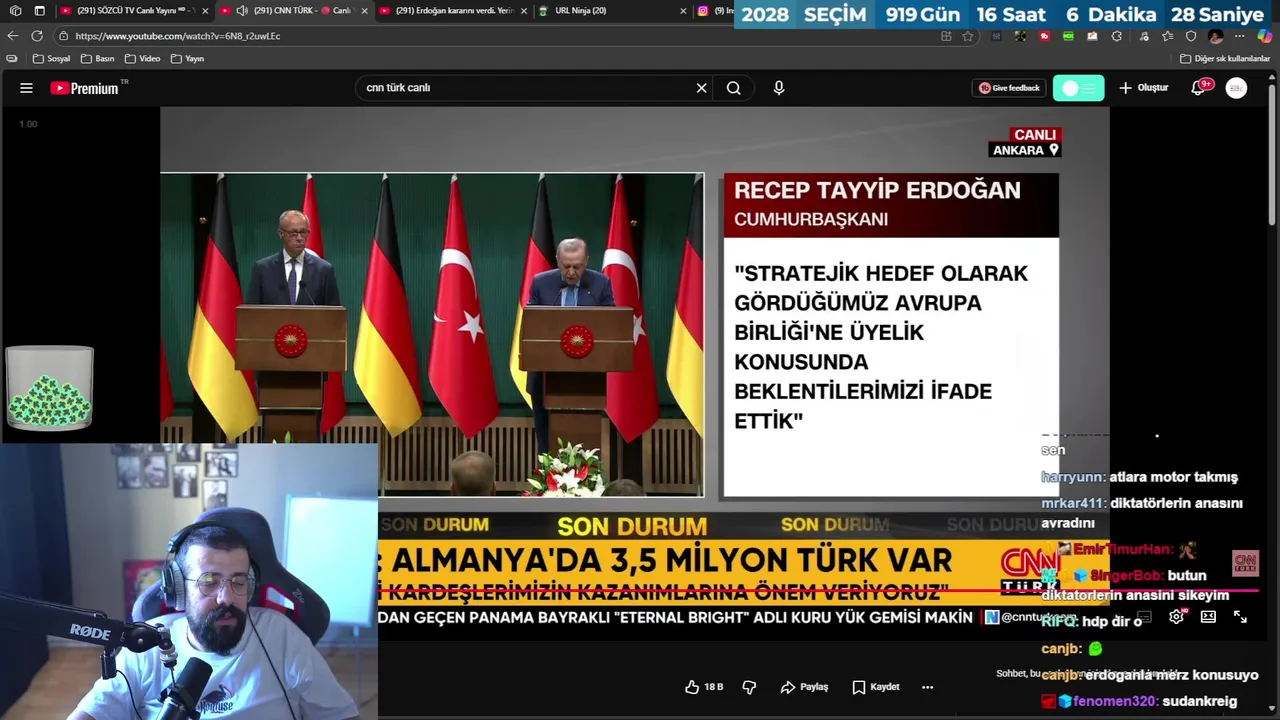Reload the page
Viewport: 1280px width, 720px height.
click(x=37, y=36)
